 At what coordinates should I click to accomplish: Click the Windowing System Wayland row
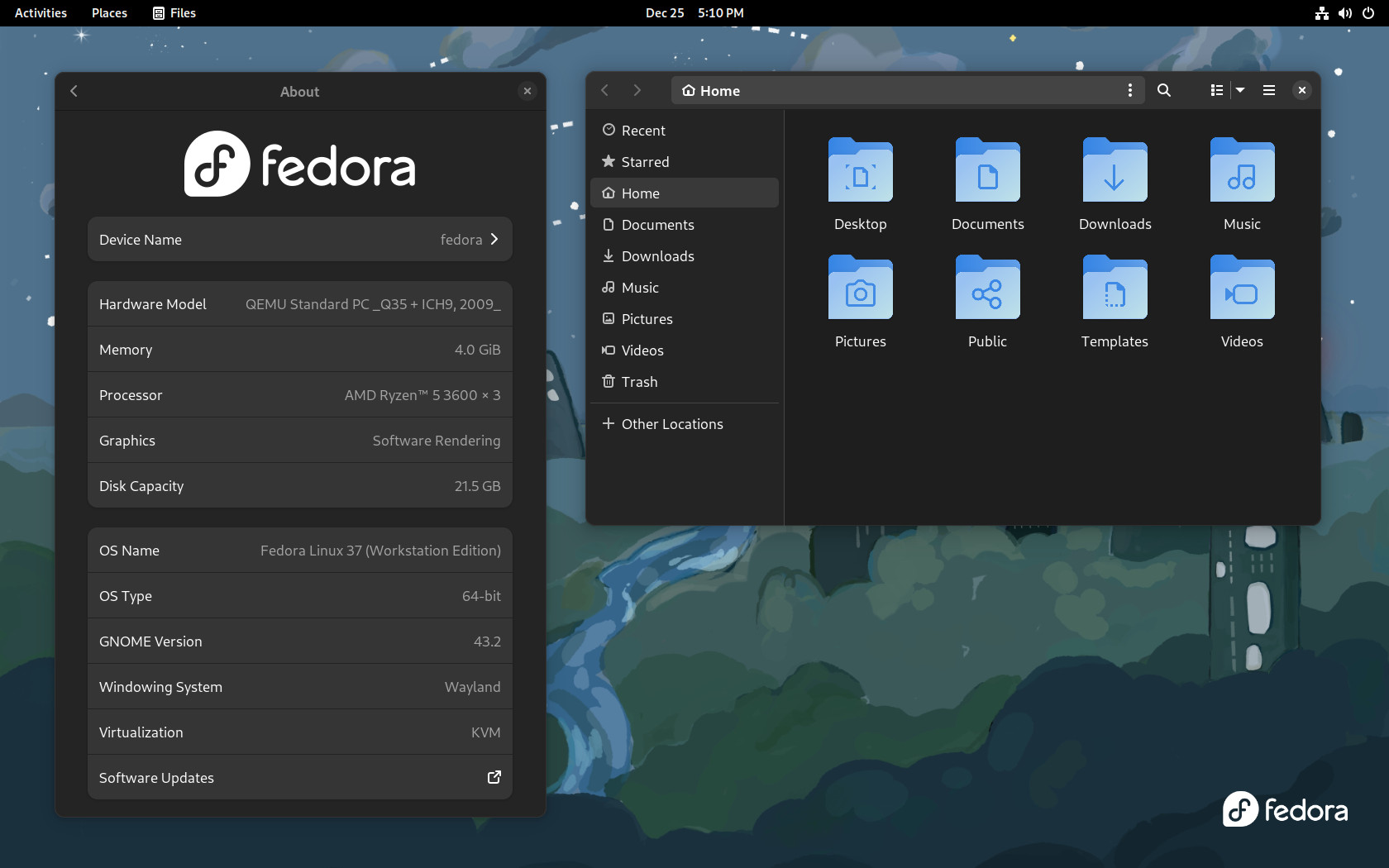coord(299,687)
